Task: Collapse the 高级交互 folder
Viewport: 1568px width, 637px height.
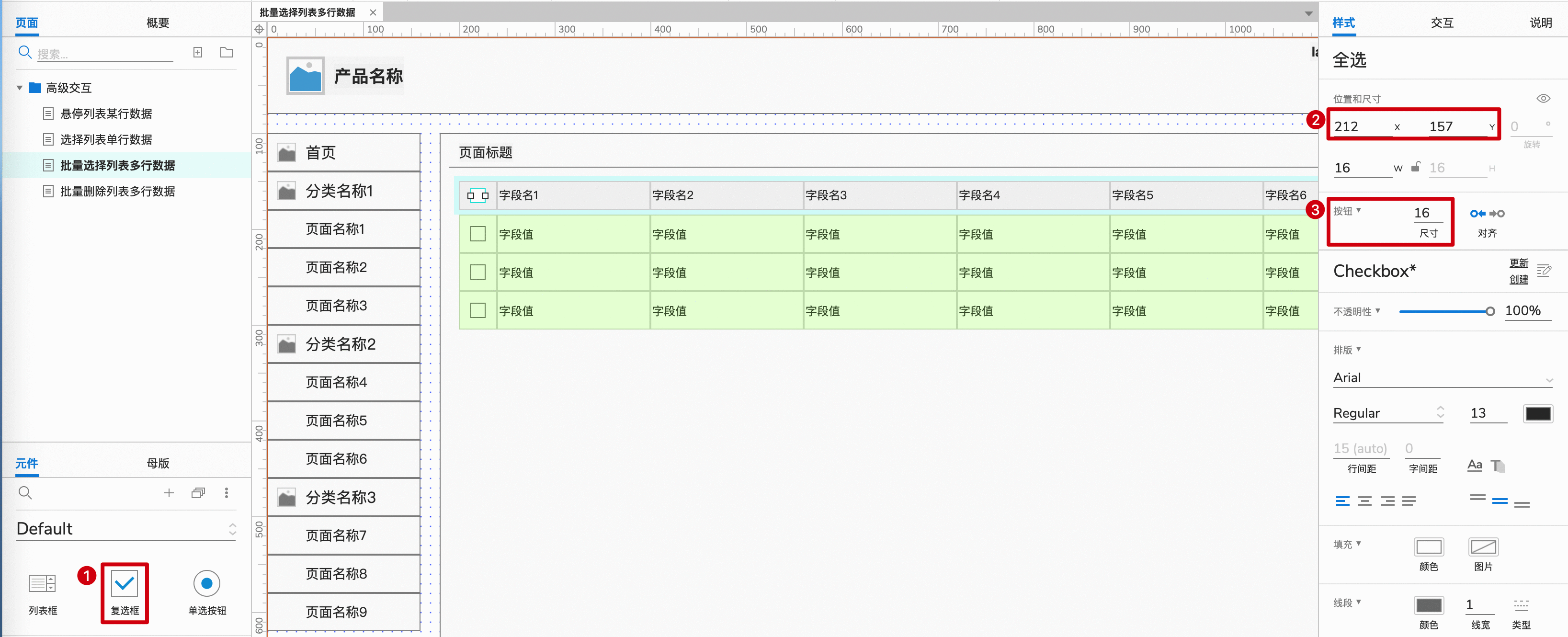Action: [20, 88]
